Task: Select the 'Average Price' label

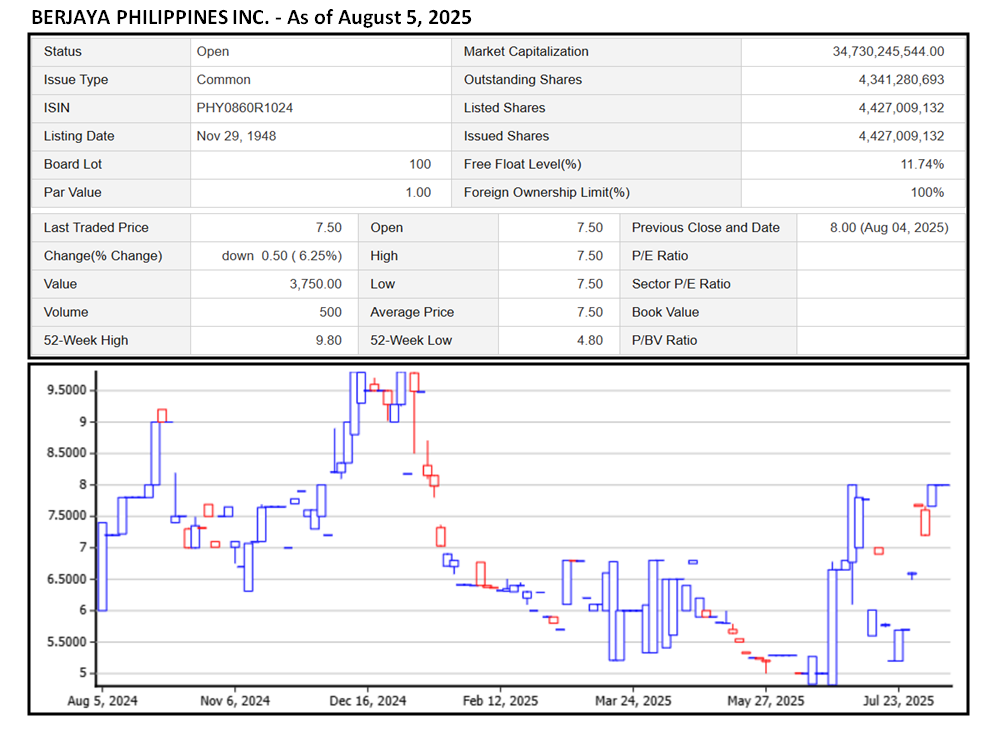Action: pos(412,312)
